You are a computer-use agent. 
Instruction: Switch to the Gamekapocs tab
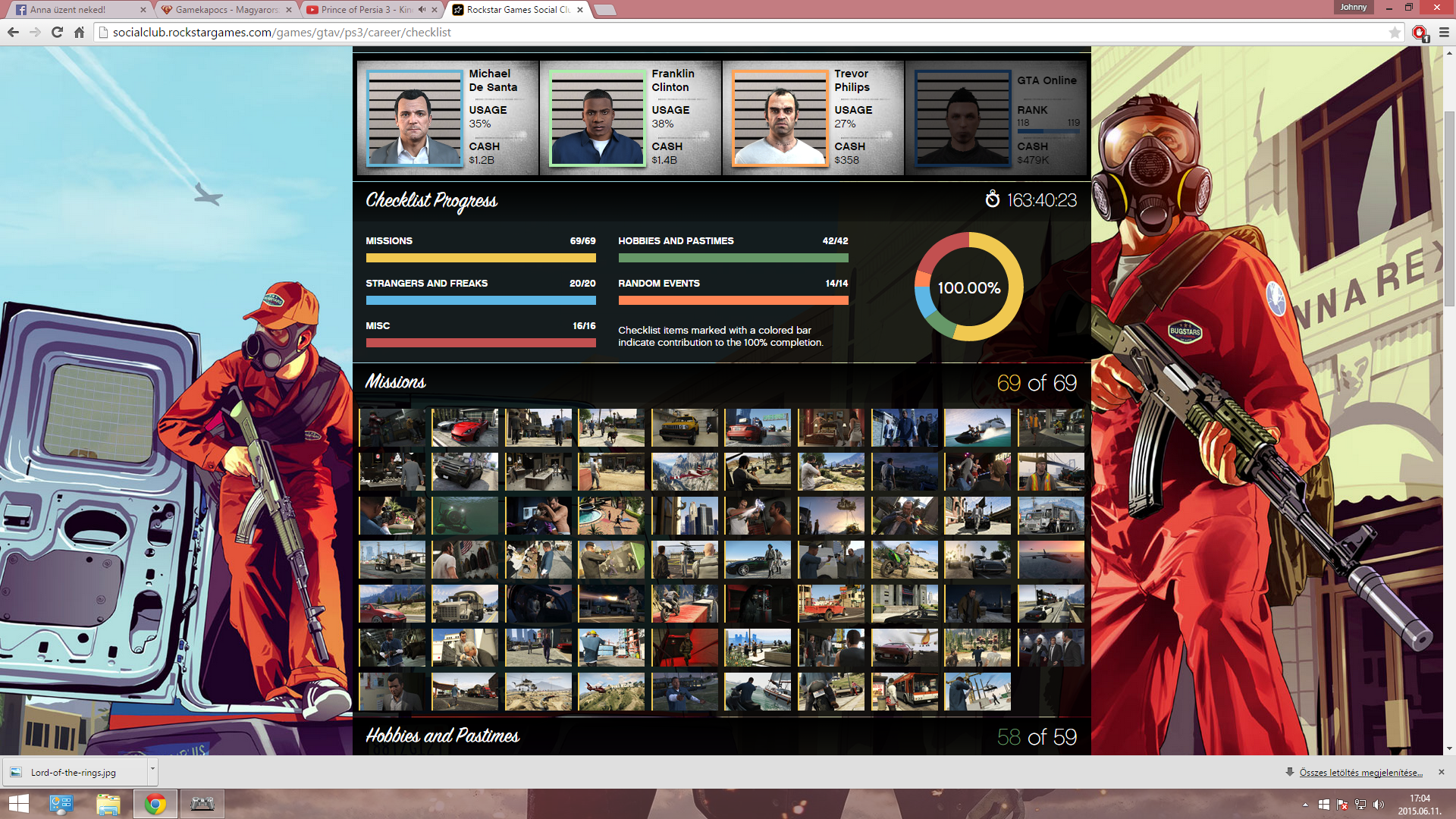point(226,10)
